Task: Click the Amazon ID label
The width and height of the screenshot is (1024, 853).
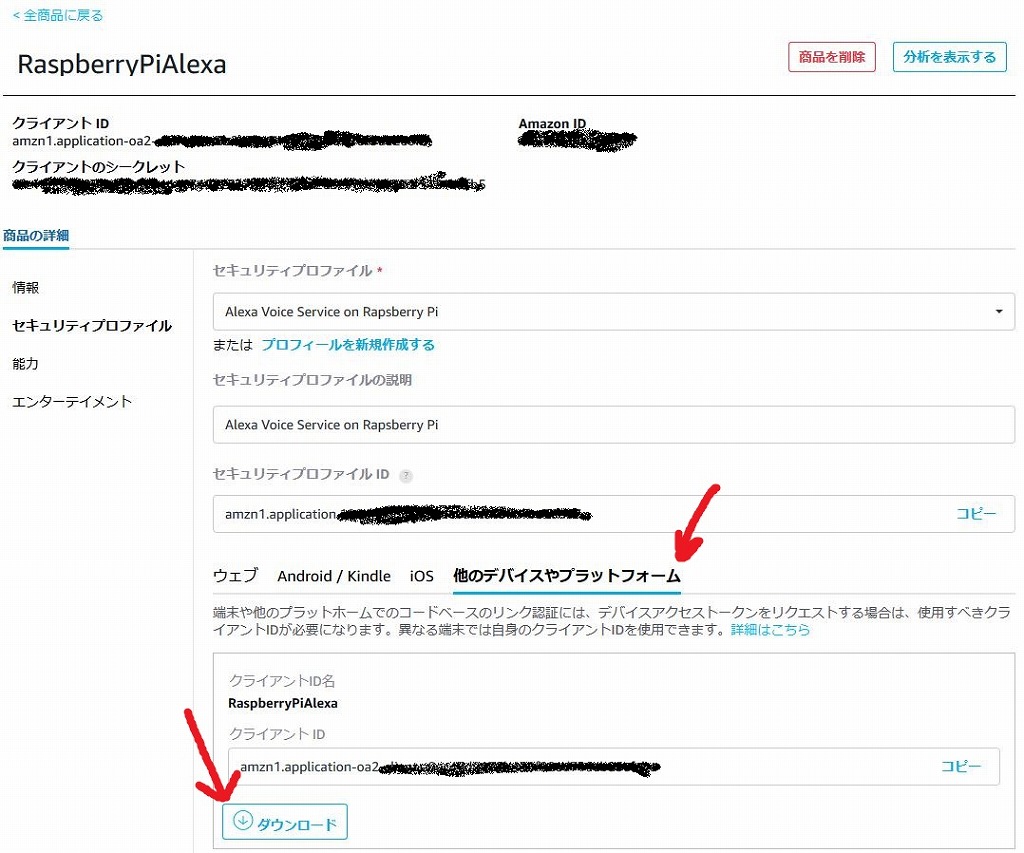Action: click(552, 123)
